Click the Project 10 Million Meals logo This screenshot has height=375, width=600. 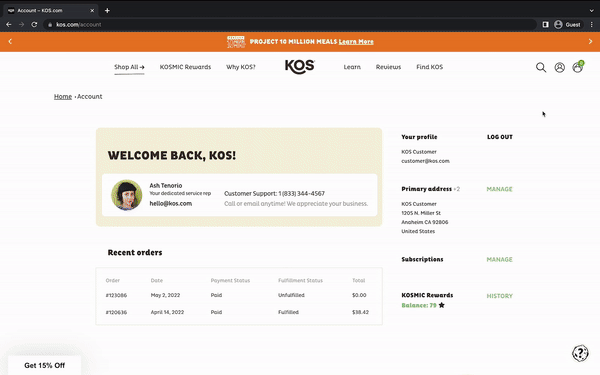click(x=236, y=42)
